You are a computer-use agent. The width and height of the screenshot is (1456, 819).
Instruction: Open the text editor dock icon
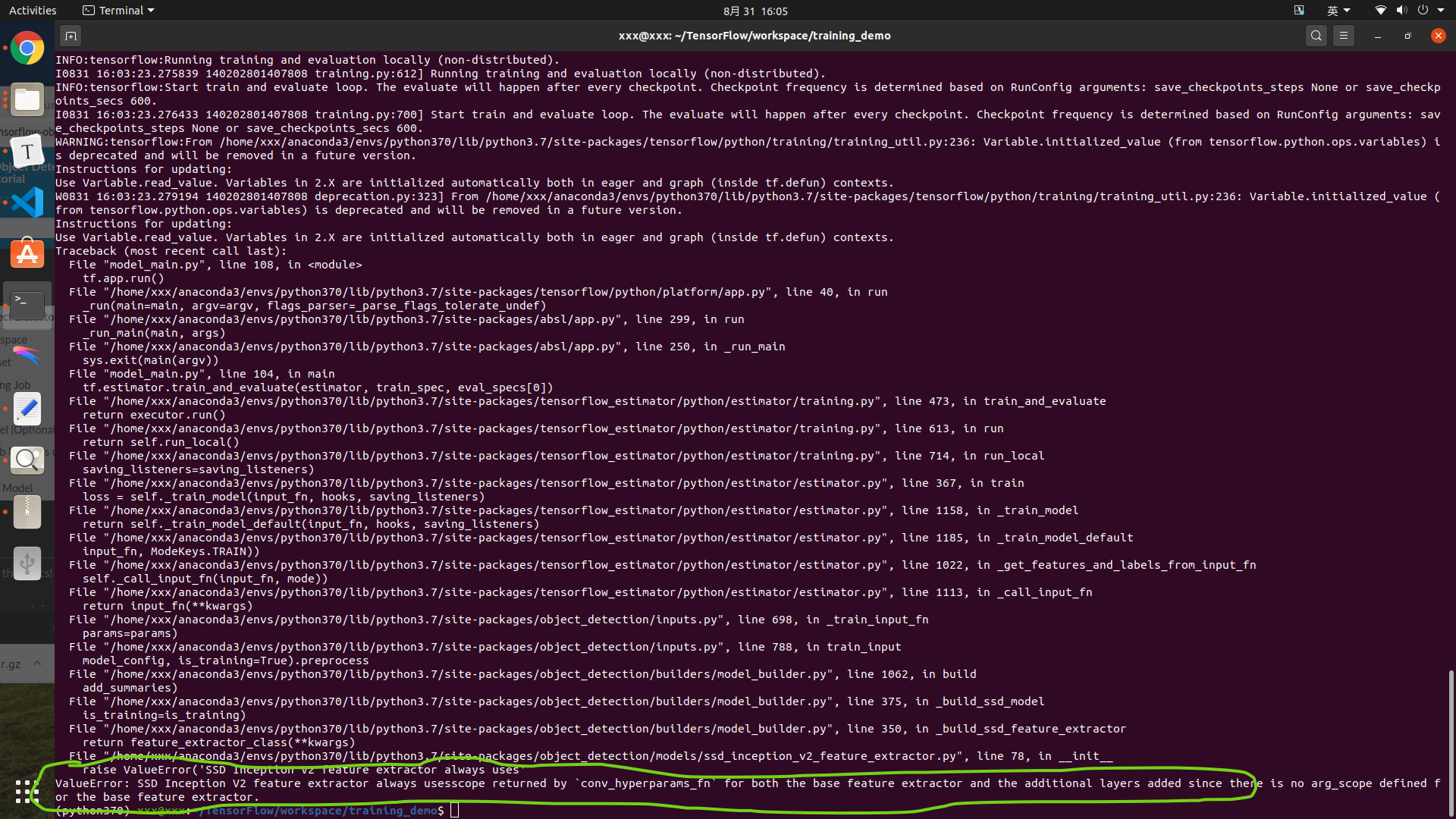click(27, 409)
